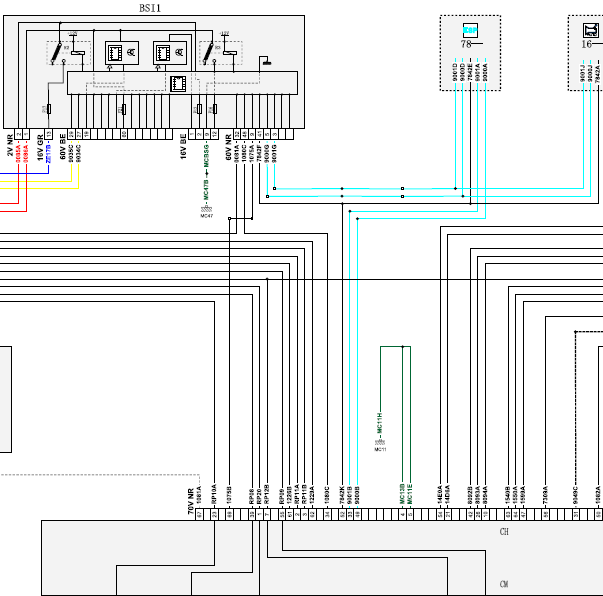Select the 1075B wire label

click(230, 495)
